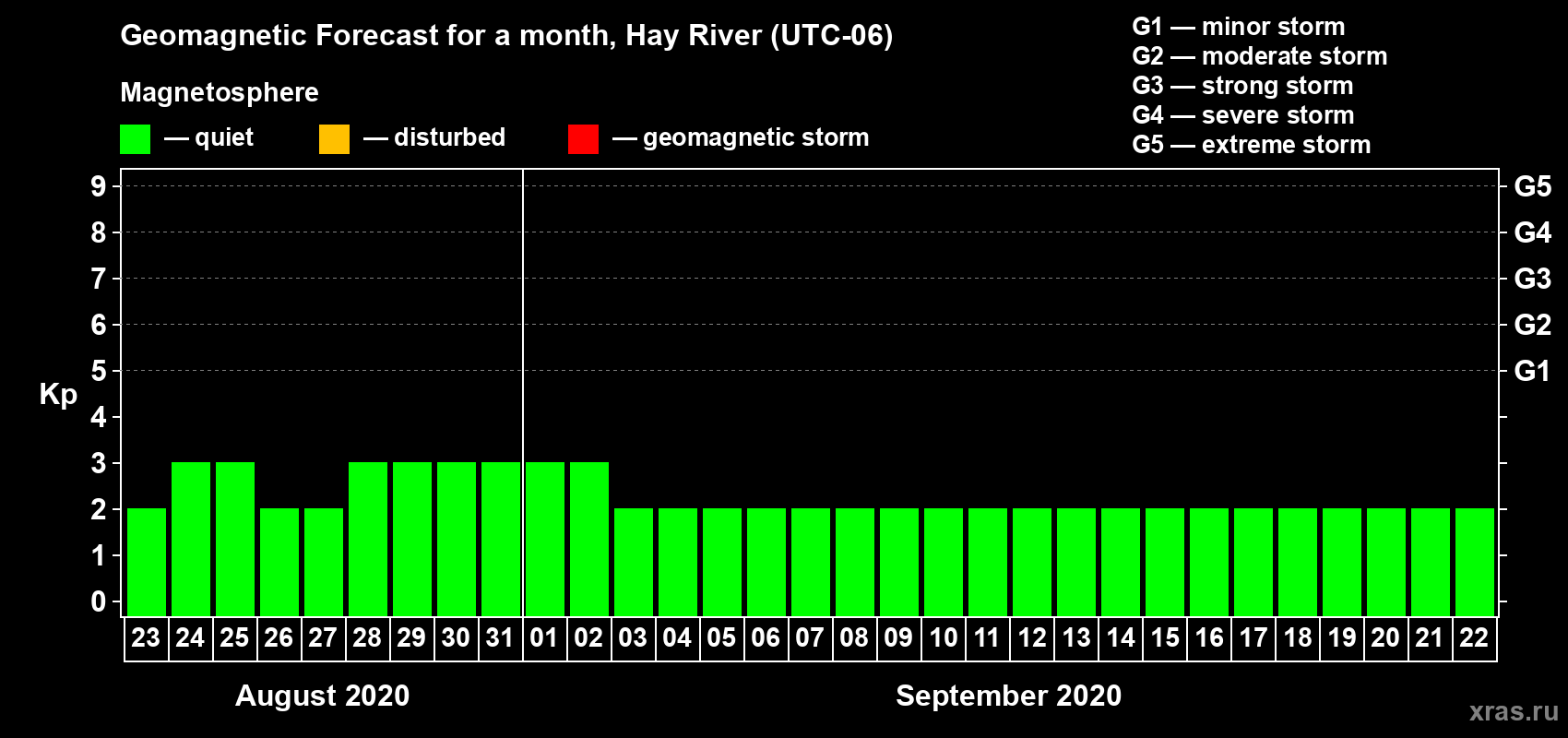Image resolution: width=1568 pixels, height=738 pixels.
Task: Click the G2 right-axis label
Action: [x=1533, y=325]
